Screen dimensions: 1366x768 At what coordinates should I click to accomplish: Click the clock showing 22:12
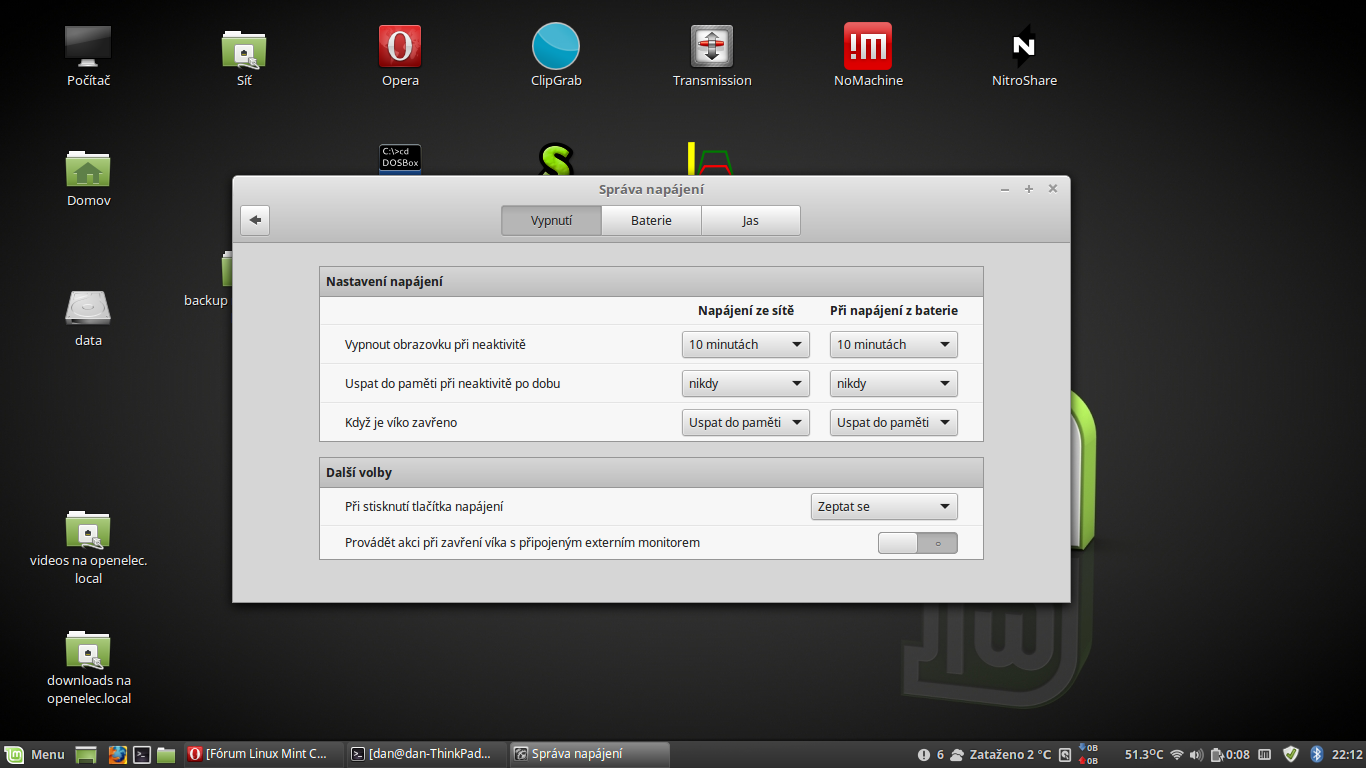(x=1347, y=754)
